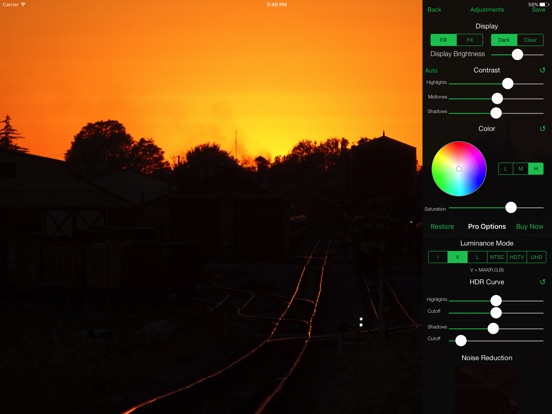Viewport: 552px width, 414px height.
Task: Set Luminance Mode to UHD
Action: pos(537,257)
